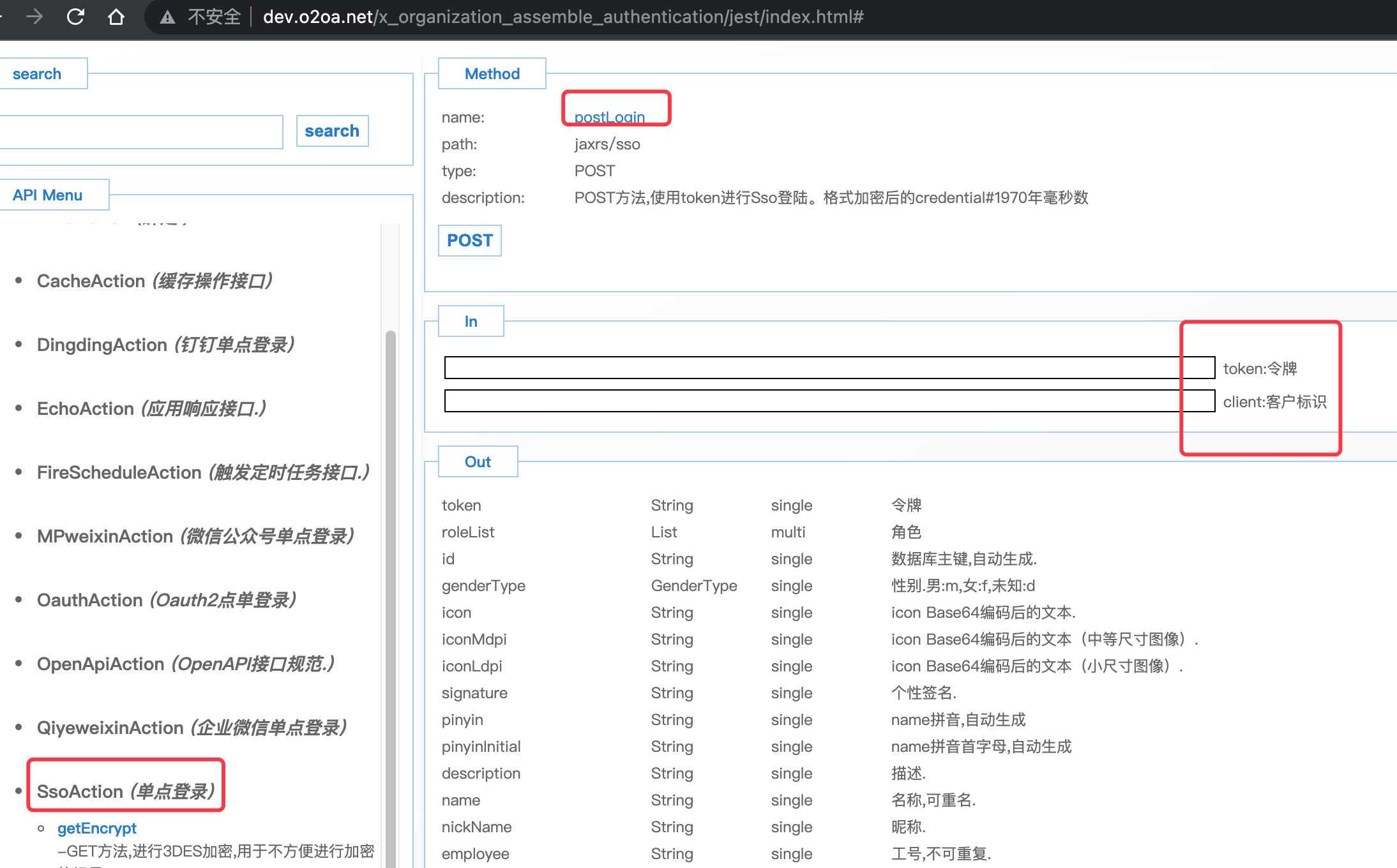The width and height of the screenshot is (1397, 868).
Task: Open the postLogin method link
Action: [x=609, y=117]
